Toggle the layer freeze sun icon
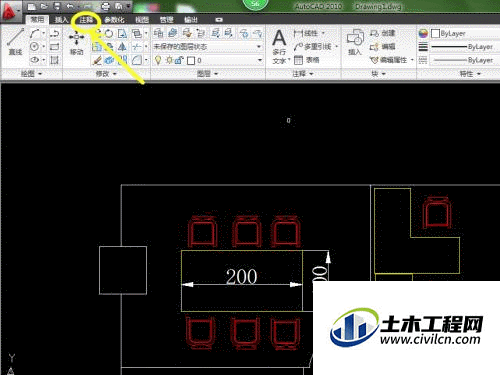 169,60
